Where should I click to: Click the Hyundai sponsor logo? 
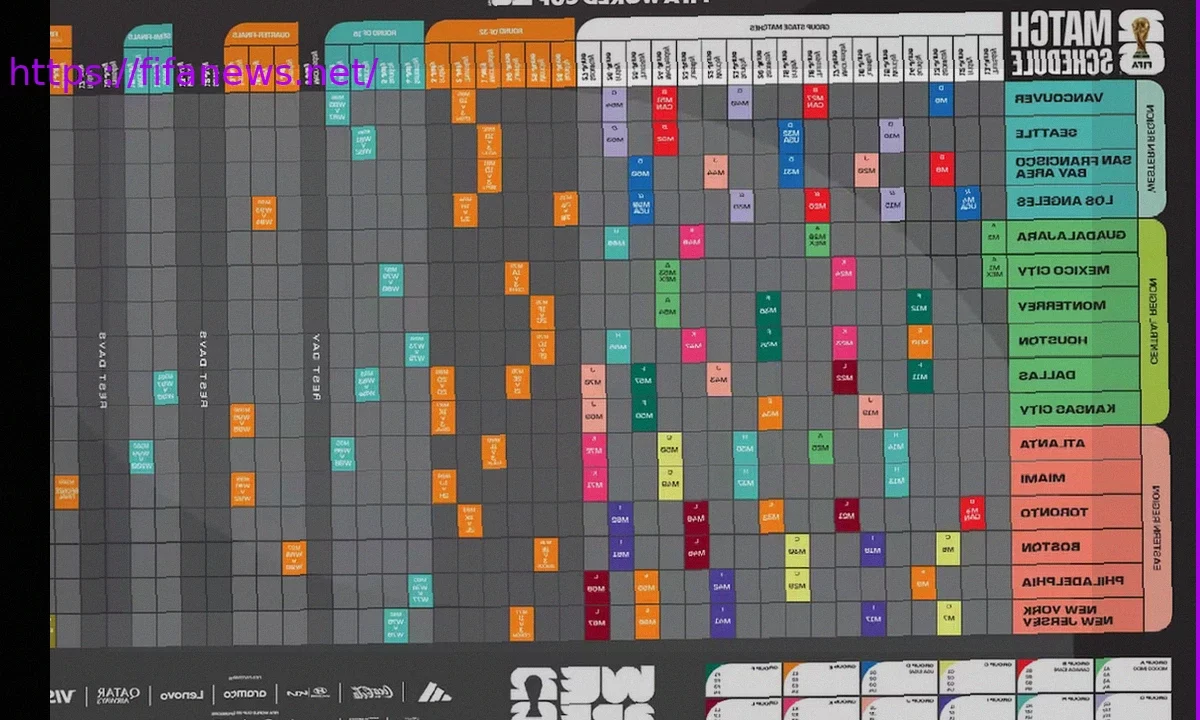pos(308,692)
